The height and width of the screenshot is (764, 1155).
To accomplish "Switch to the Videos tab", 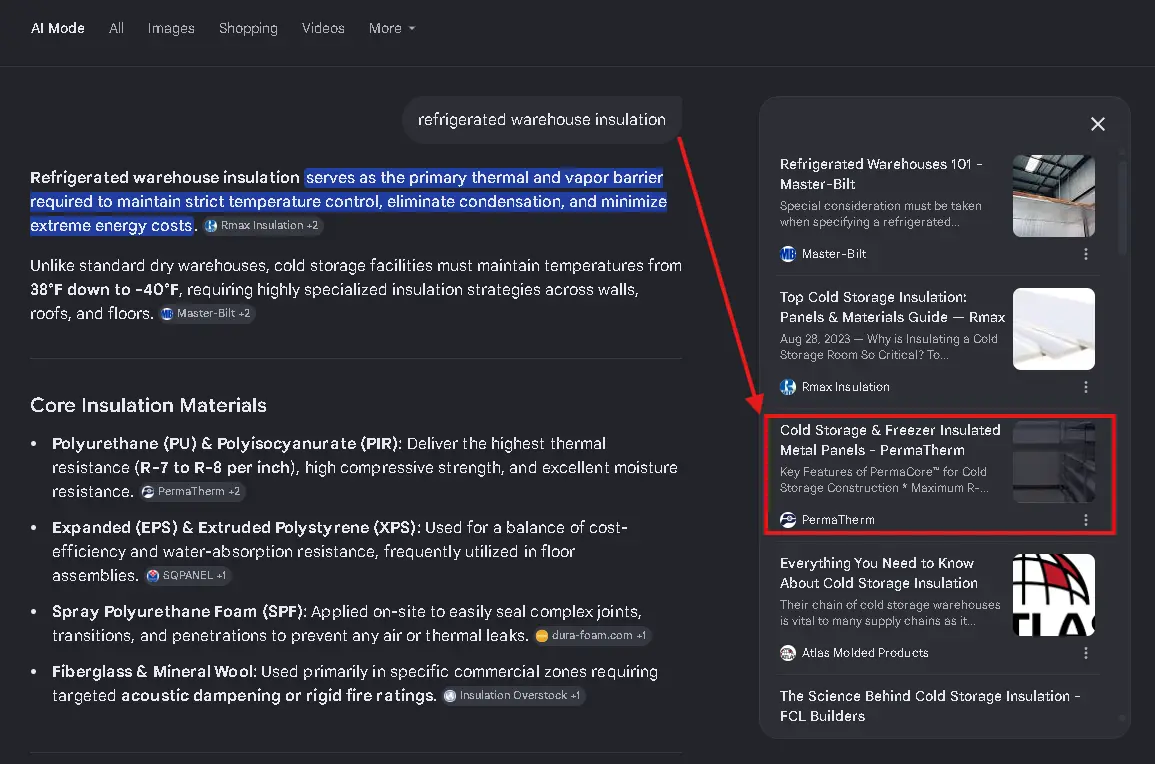I will pyautogui.click(x=323, y=28).
